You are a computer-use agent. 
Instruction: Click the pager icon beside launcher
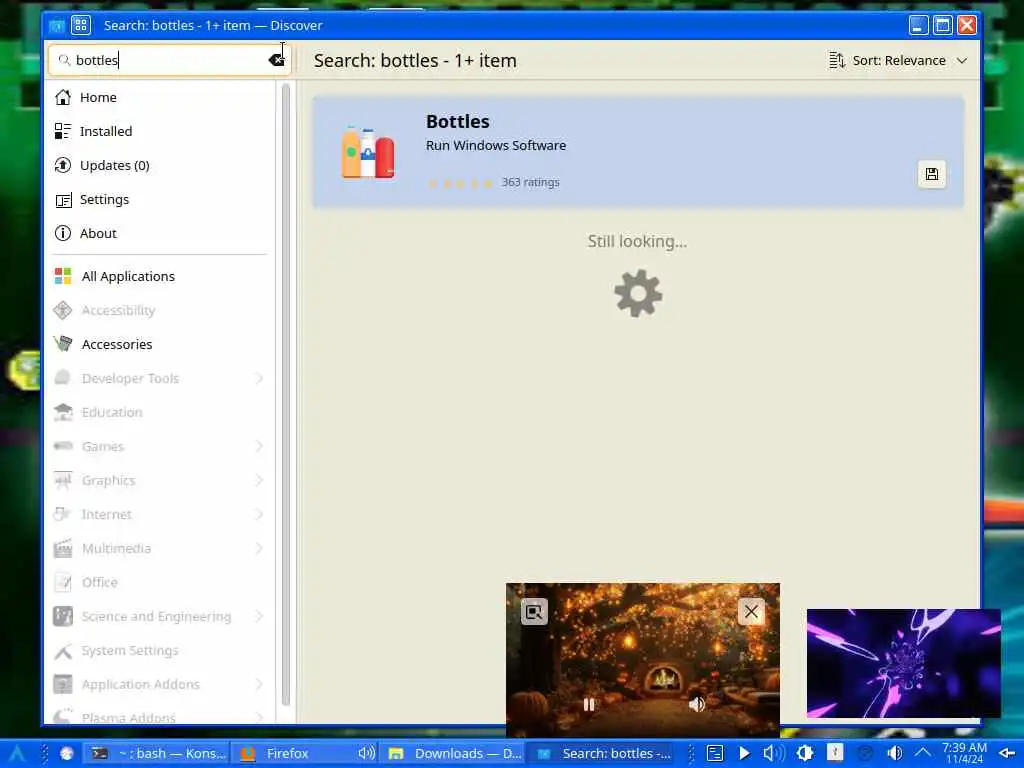(67, 754)
